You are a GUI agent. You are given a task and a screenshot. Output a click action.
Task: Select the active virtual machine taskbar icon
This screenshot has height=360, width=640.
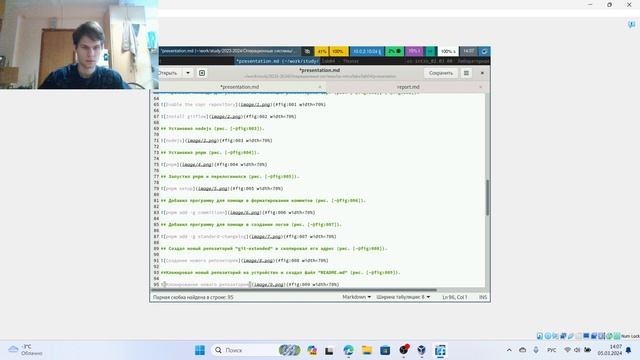(440, 350)
